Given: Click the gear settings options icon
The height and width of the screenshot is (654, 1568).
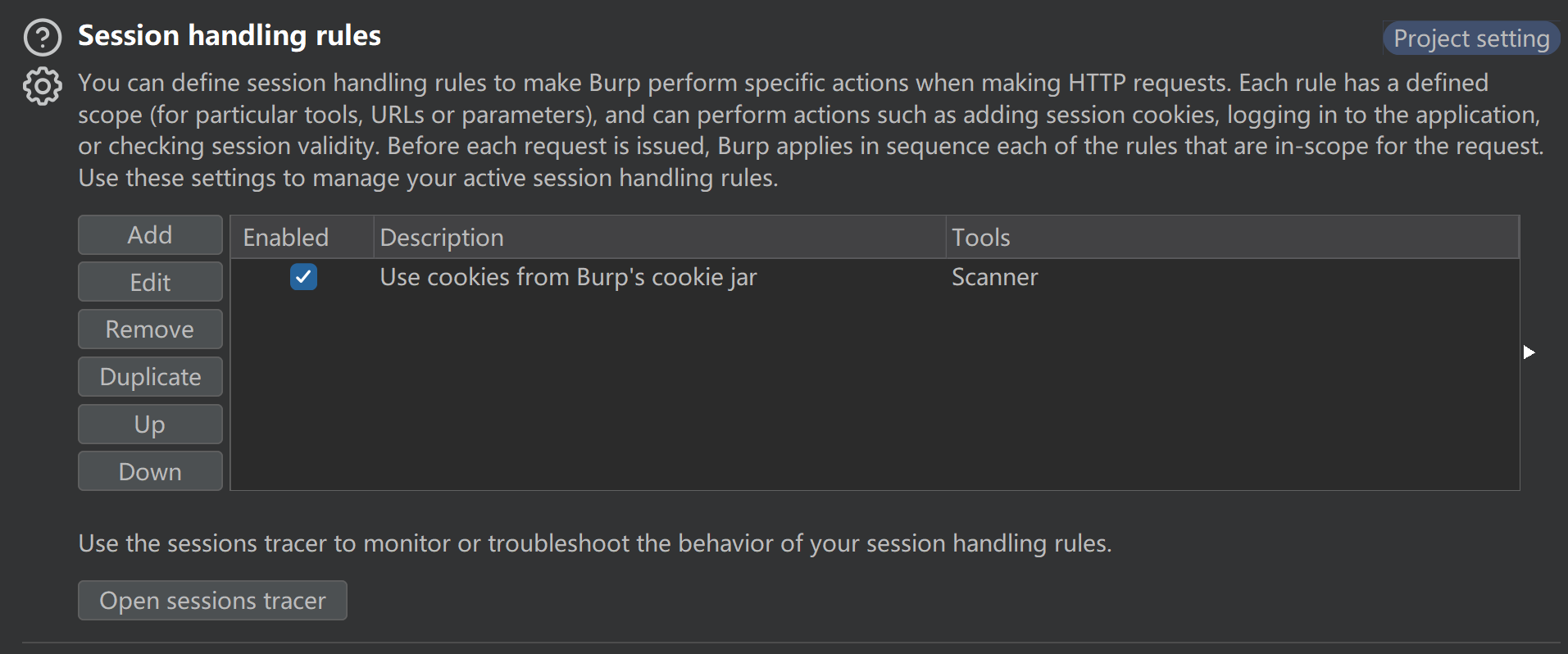Looking at the screenshot, I should coord(43,86).
